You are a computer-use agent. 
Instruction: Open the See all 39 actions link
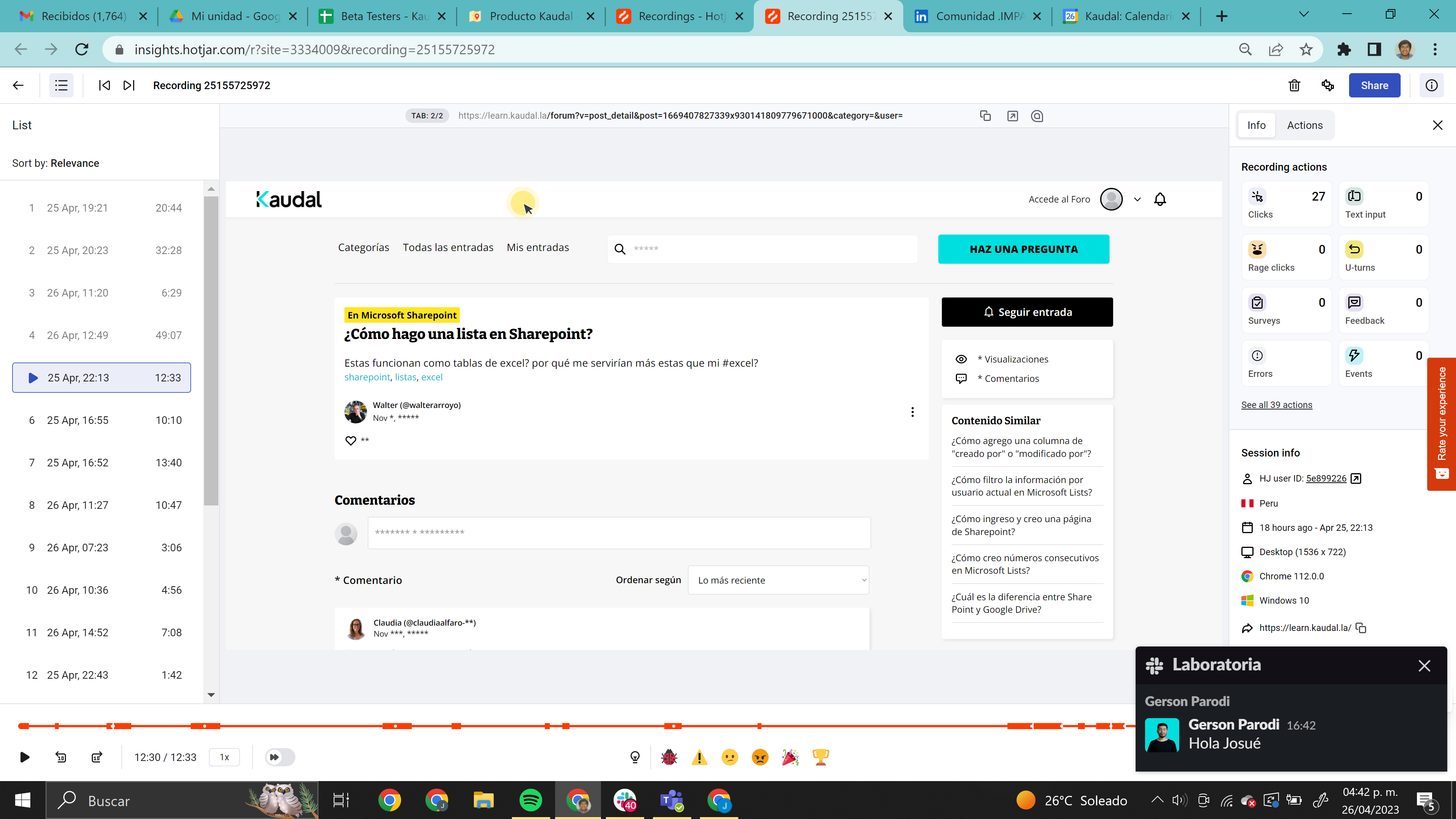(1276, 405)
